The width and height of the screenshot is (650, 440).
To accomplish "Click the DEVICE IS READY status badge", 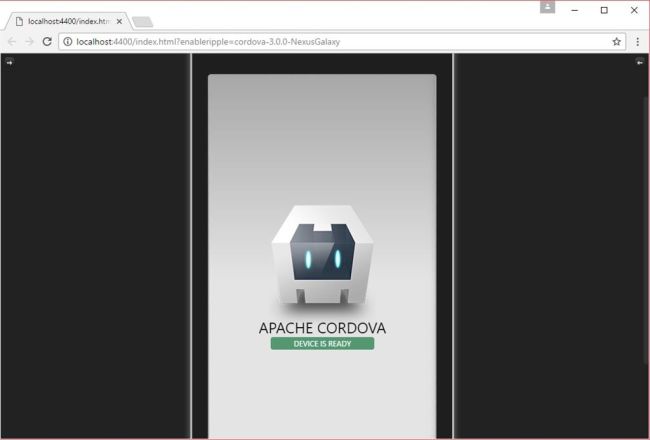I will point(322,343).
